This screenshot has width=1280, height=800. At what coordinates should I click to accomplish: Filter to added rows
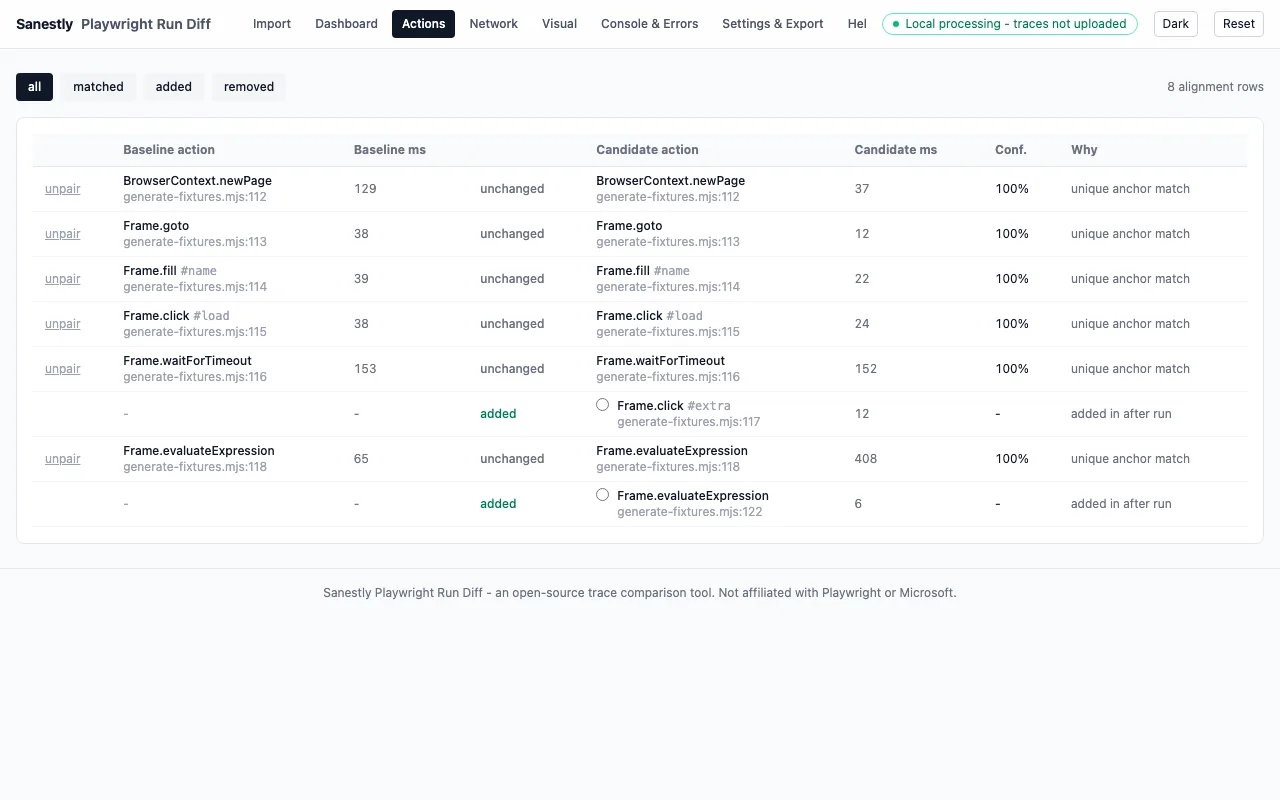tap(174, 87)
